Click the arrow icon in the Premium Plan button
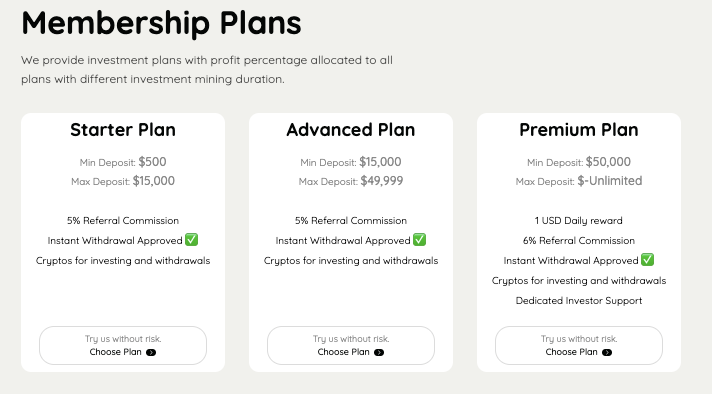Screen dimensions: 712x394 point(607,353)
